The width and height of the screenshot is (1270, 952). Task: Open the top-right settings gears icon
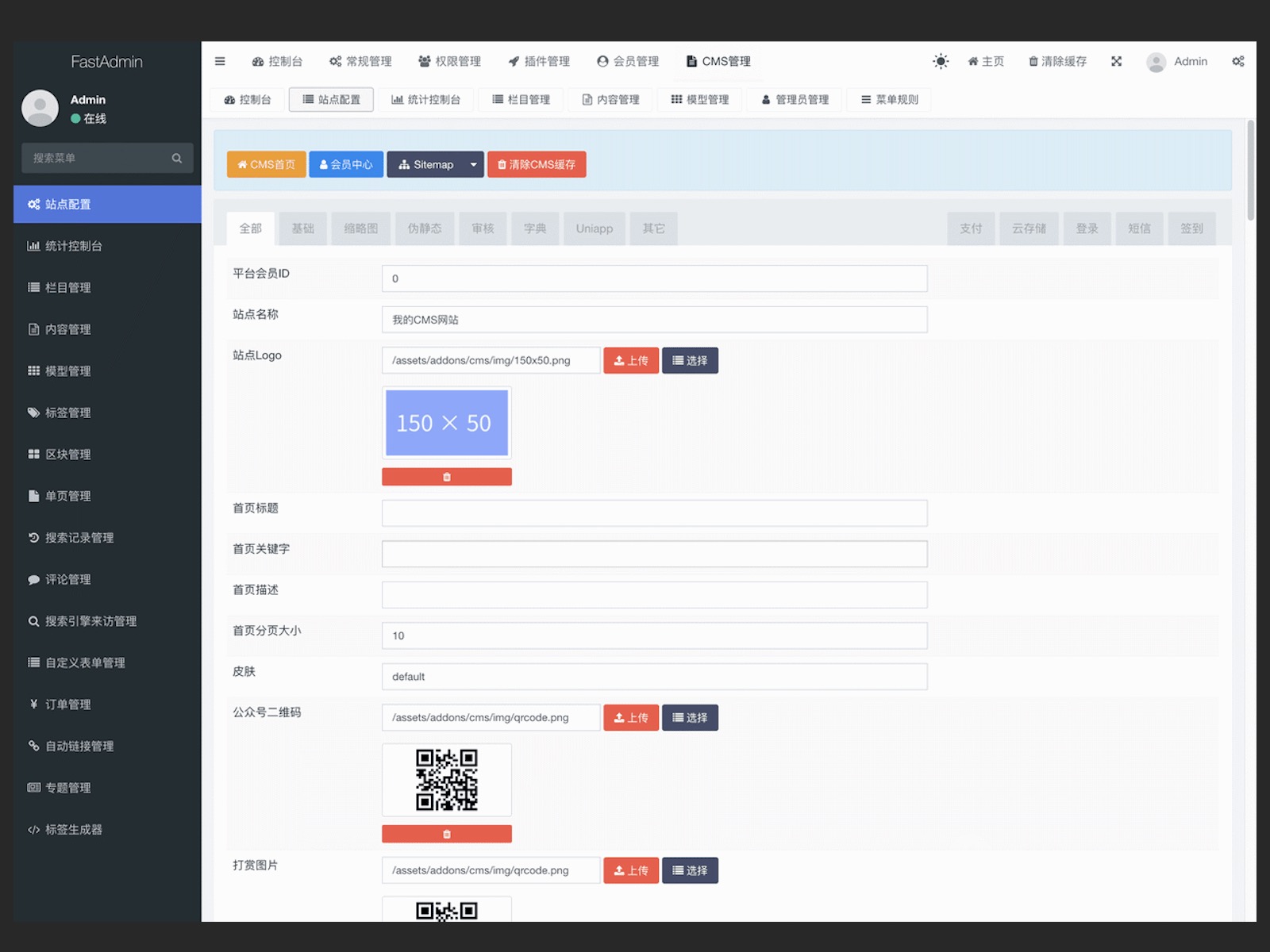pyautogui.click(x=1238, y=61)
